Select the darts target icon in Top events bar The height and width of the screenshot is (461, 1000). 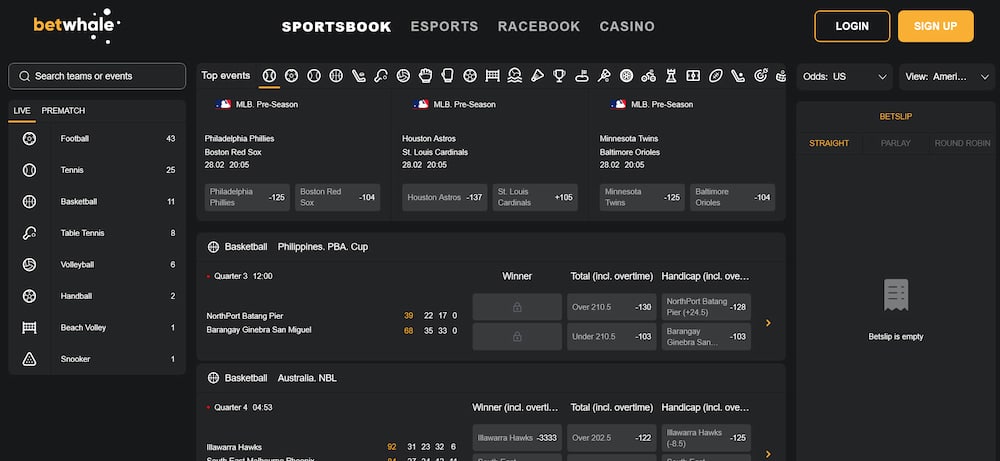(x=760, y=76)
